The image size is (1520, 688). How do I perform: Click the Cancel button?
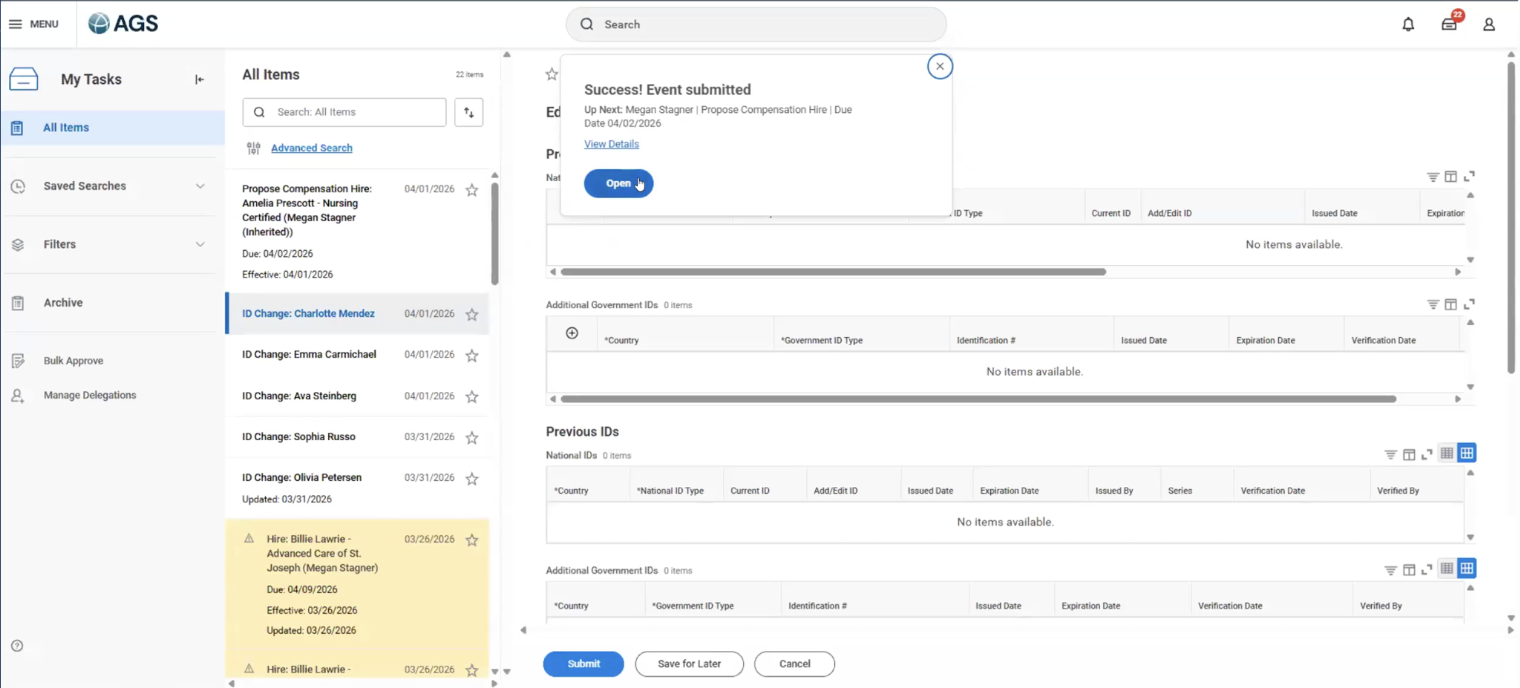[x=794, y=664]
